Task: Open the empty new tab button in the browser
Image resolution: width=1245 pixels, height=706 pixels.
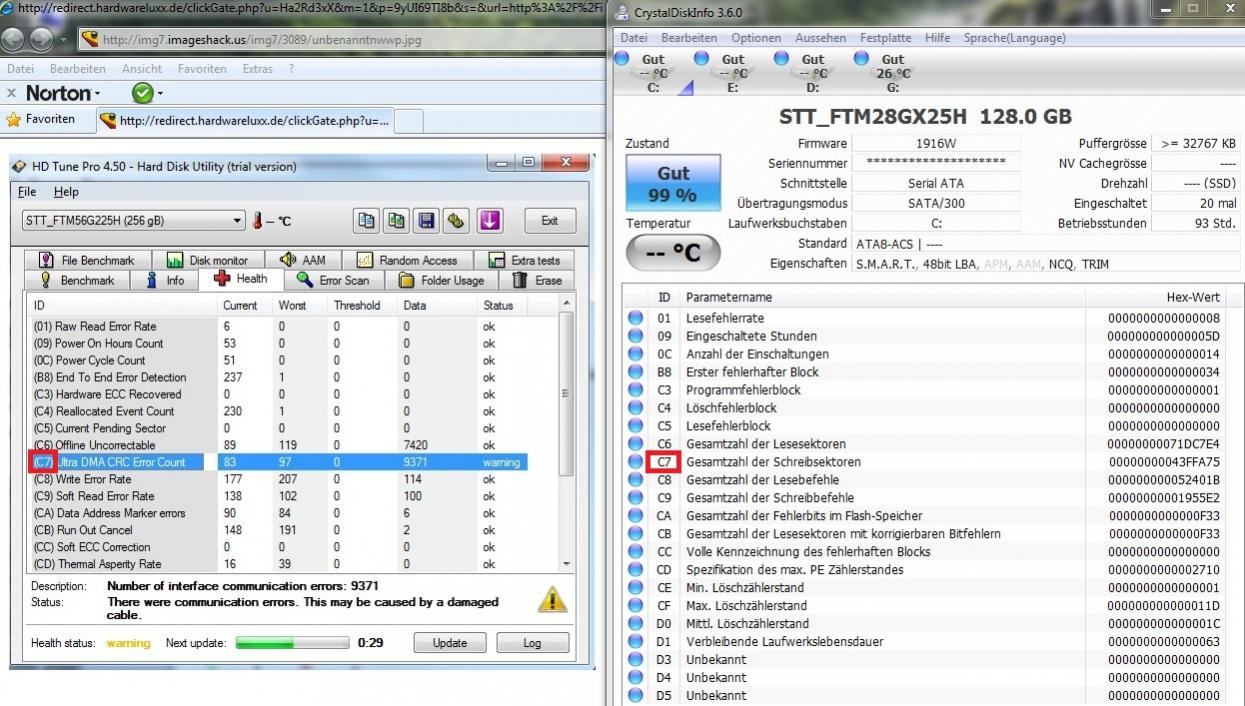Action: pyautogui.click(x=410, y=121)
